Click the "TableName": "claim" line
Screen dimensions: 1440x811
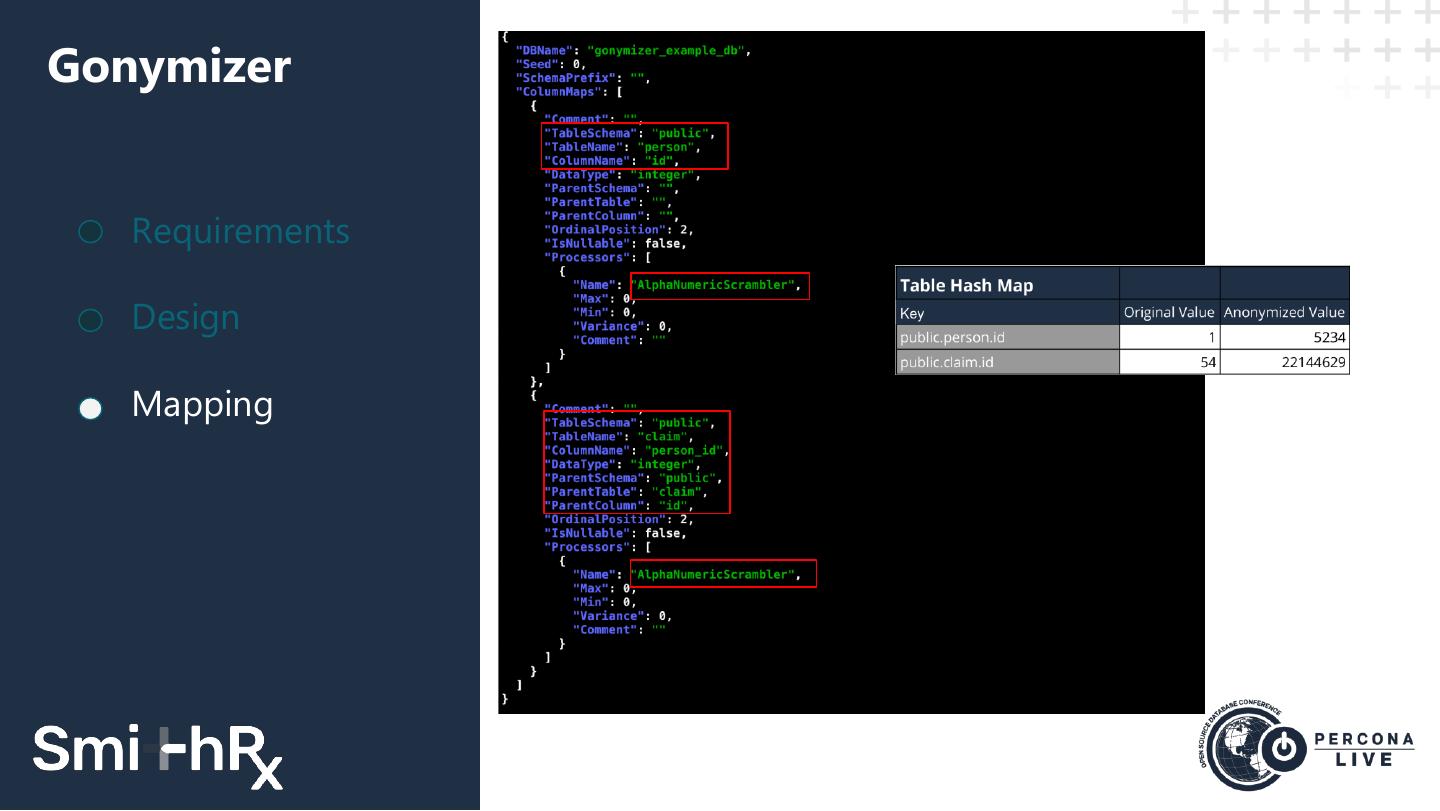pyautogui.click(x=619, y=437)
